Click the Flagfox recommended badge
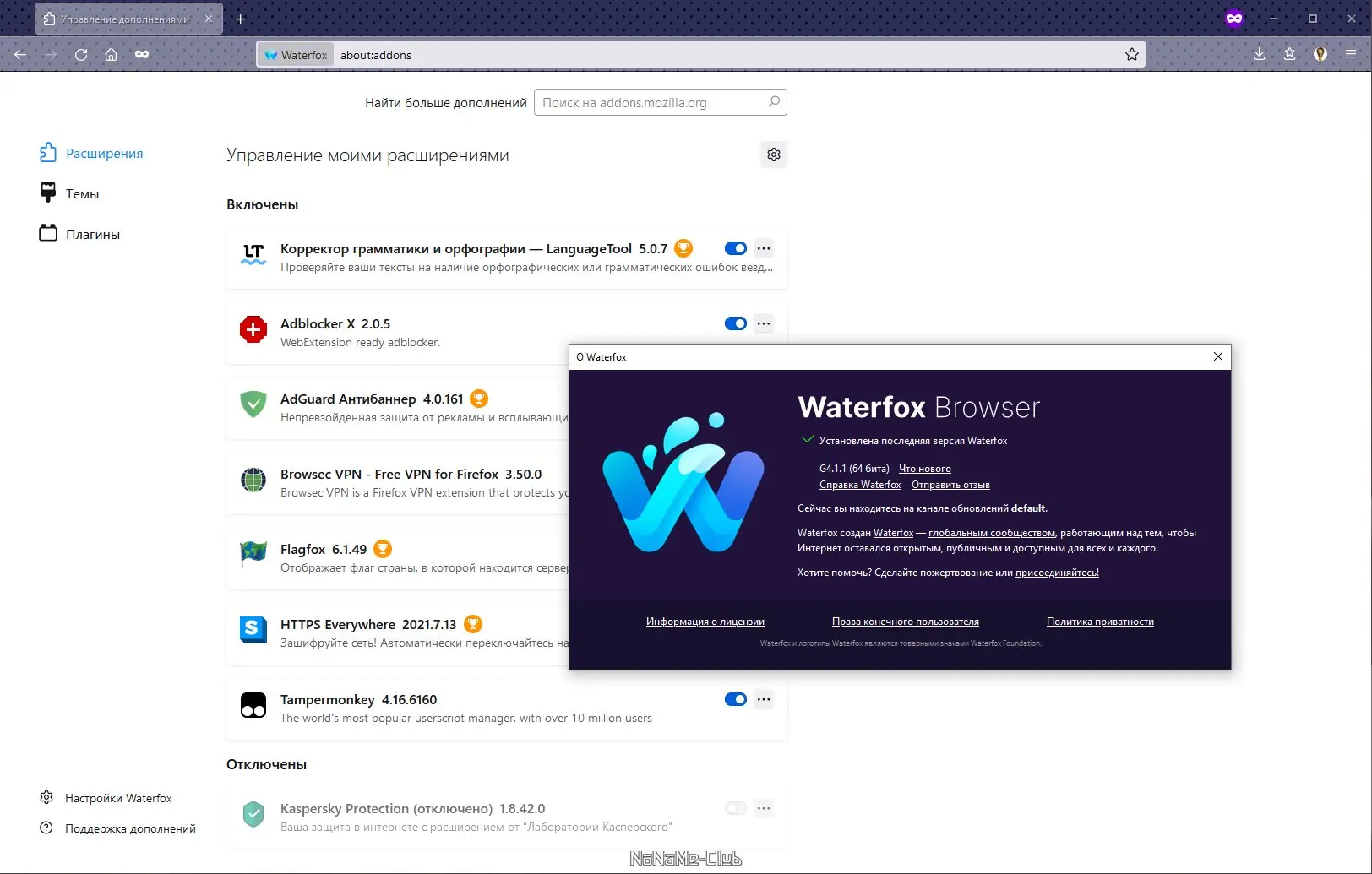The width and height of the screenshot is (1372, 874). (x=383, y=549)
